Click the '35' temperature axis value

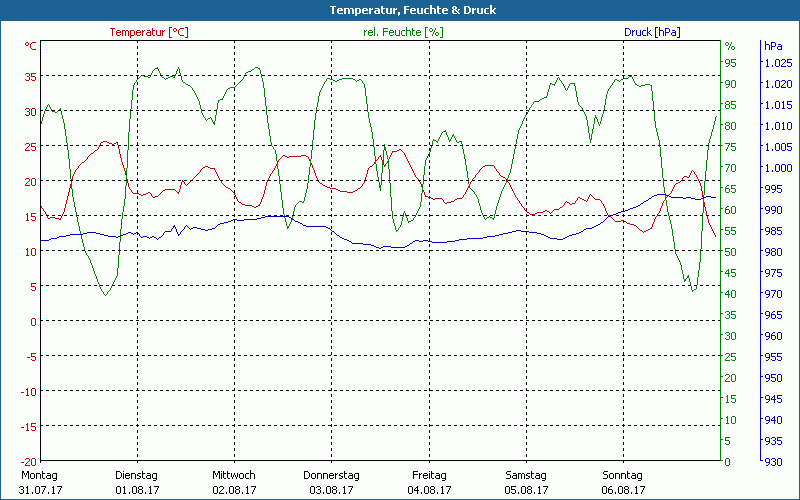[31, 77]
